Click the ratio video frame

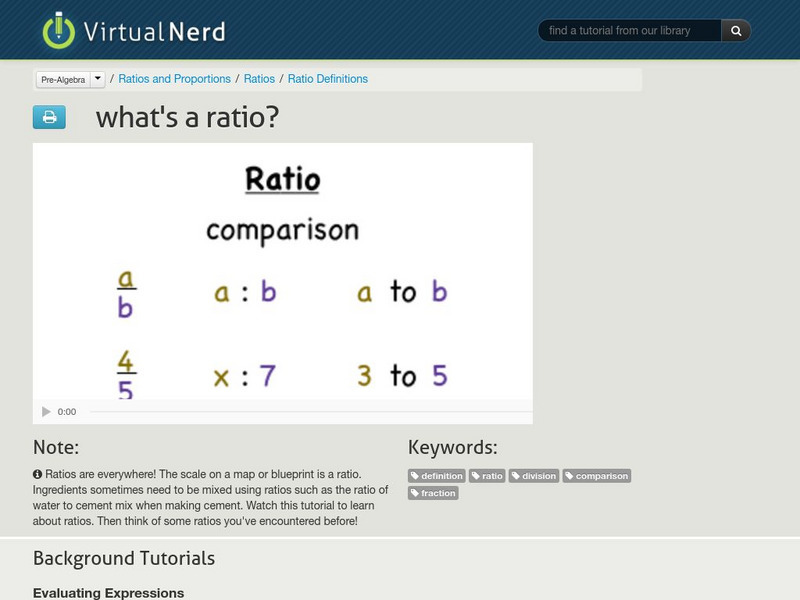click(x=282, y=270)
